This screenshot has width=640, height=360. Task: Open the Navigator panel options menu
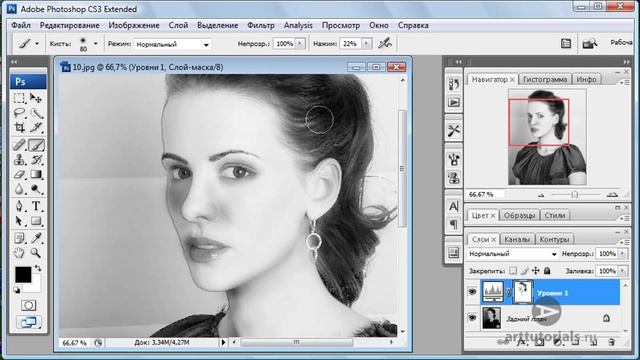pyautogui.click(x=624, y=82)
